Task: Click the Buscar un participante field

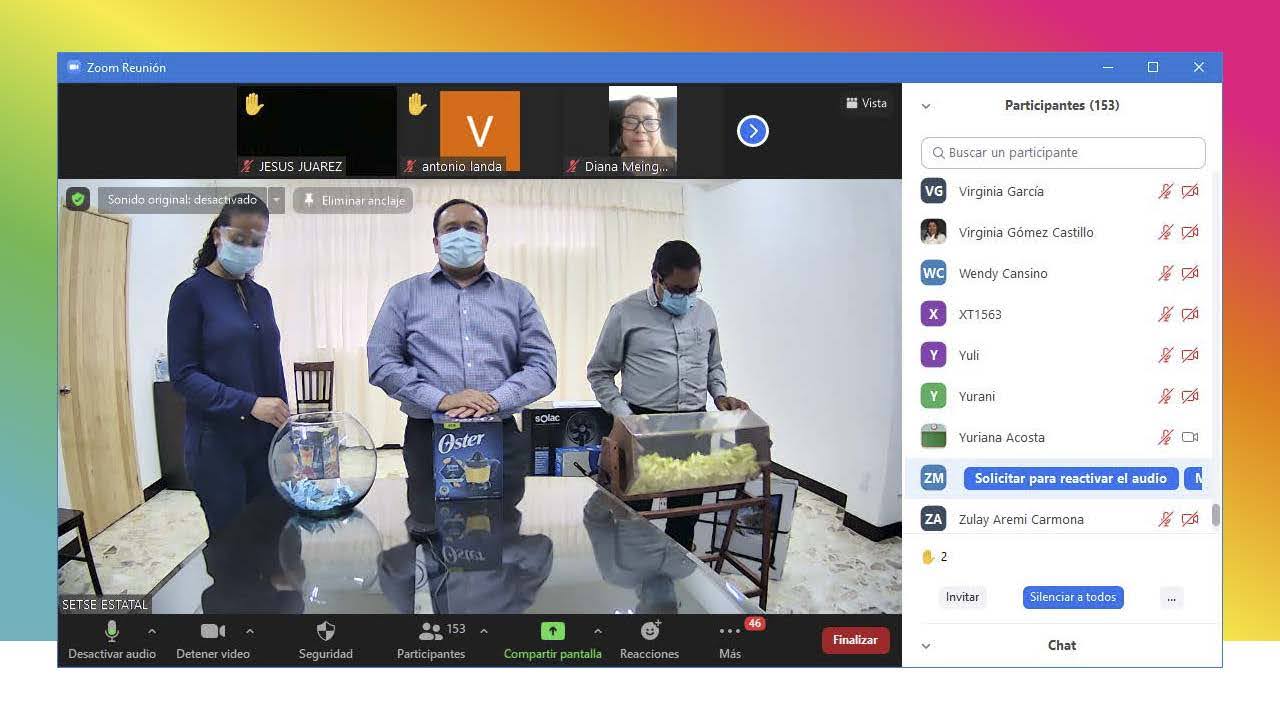Action: [1063, 153]
